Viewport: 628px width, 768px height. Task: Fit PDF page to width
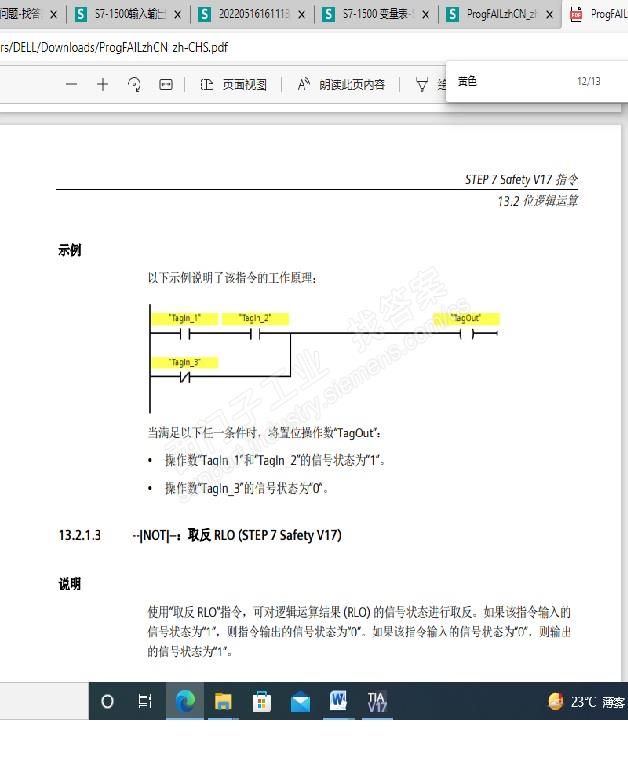166,85
